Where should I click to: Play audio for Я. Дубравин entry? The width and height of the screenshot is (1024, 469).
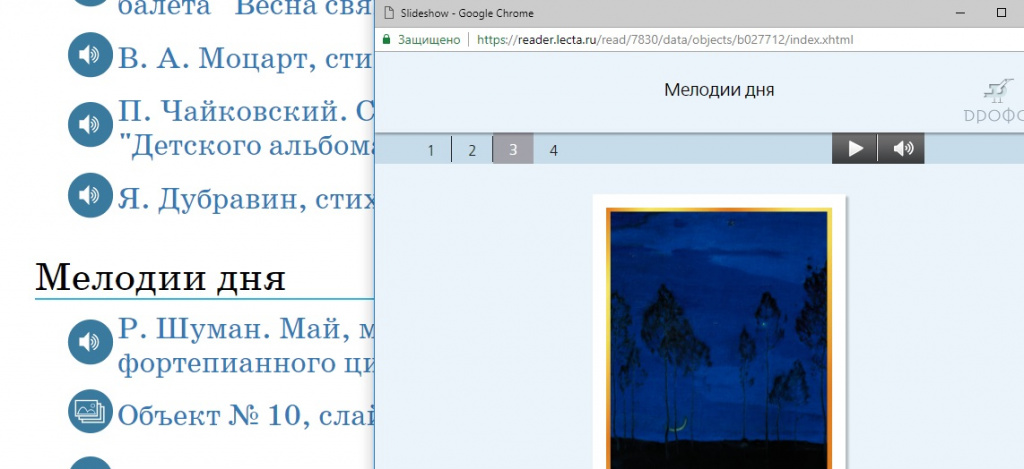90,195
